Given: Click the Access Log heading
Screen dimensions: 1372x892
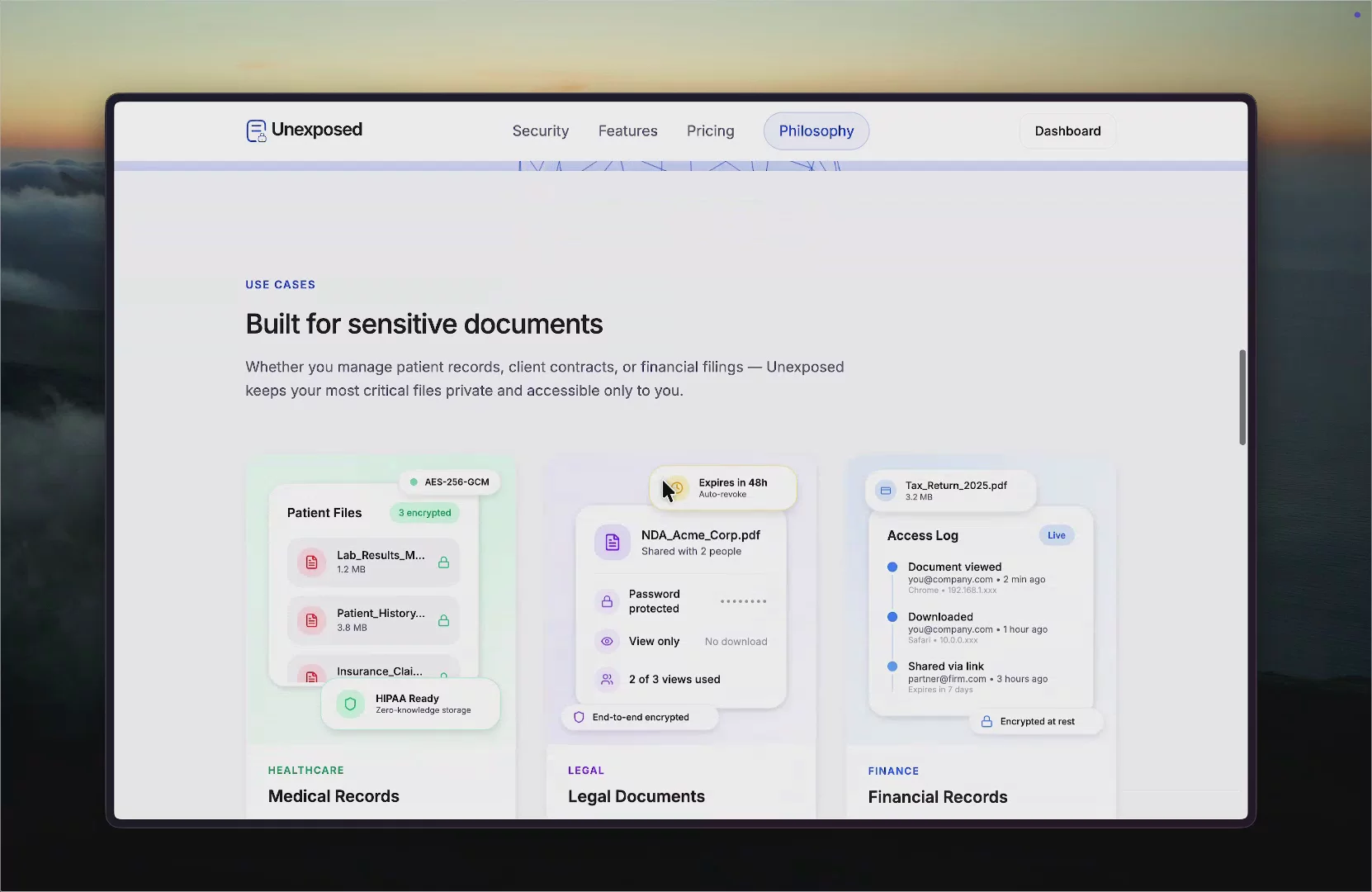Looking at the screenshot, I should 923,535.
